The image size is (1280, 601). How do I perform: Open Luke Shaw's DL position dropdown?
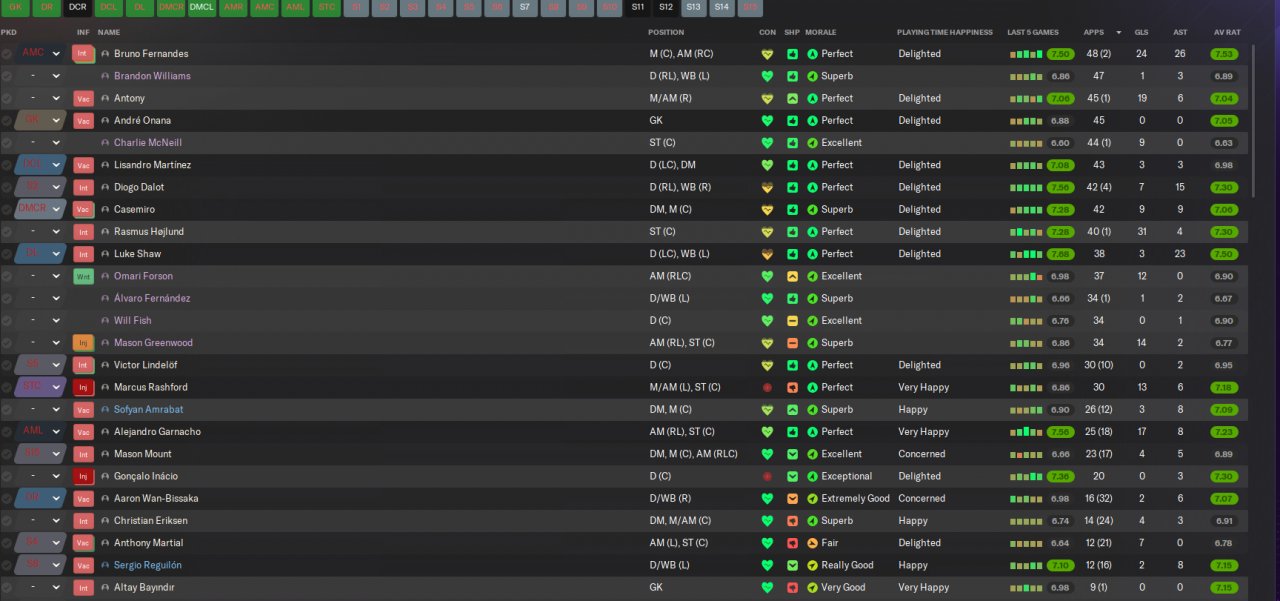click(x=41, y=254)
